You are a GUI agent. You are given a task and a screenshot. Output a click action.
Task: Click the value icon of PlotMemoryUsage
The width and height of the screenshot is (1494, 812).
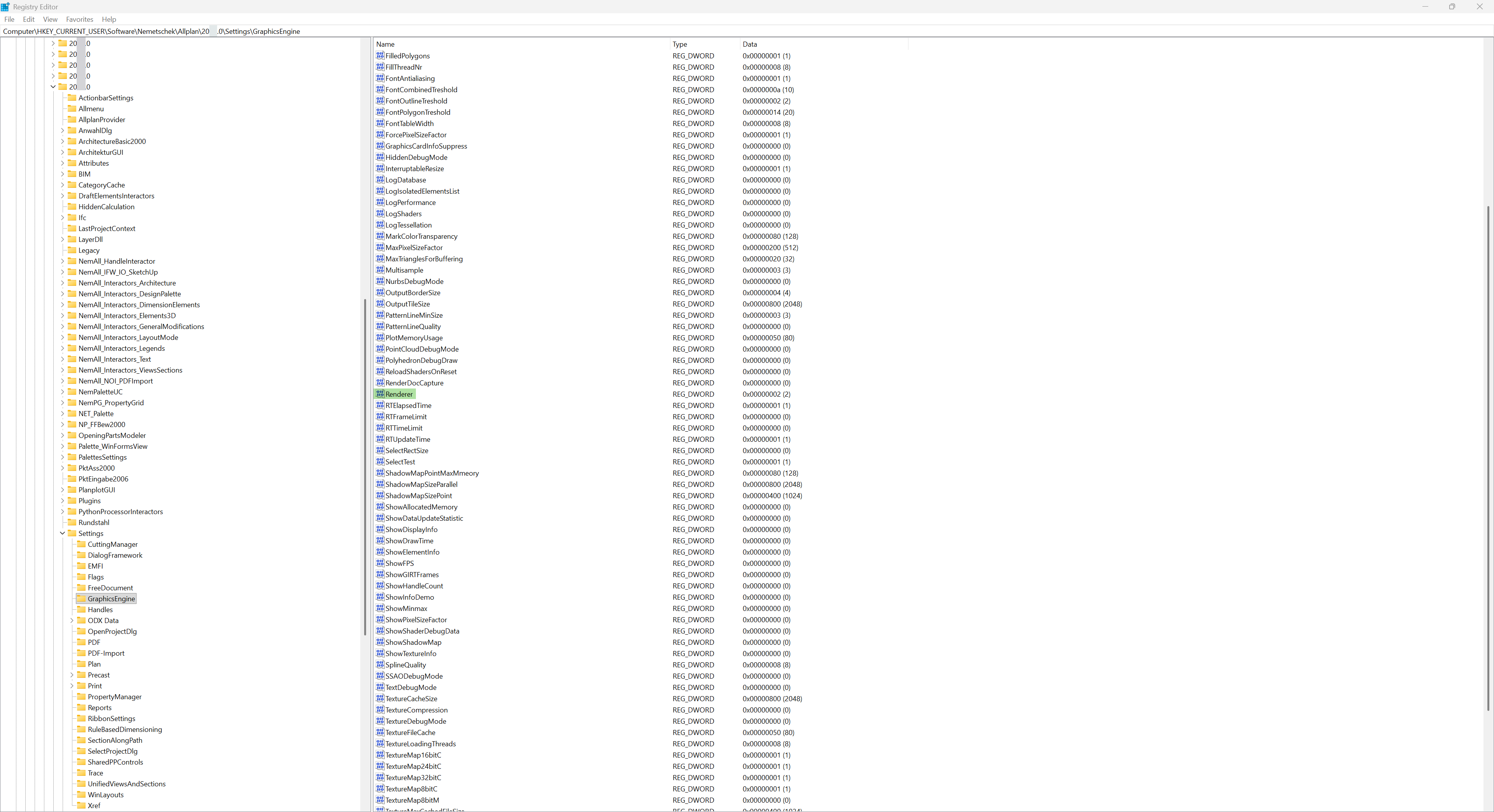[x=380, y=337]
